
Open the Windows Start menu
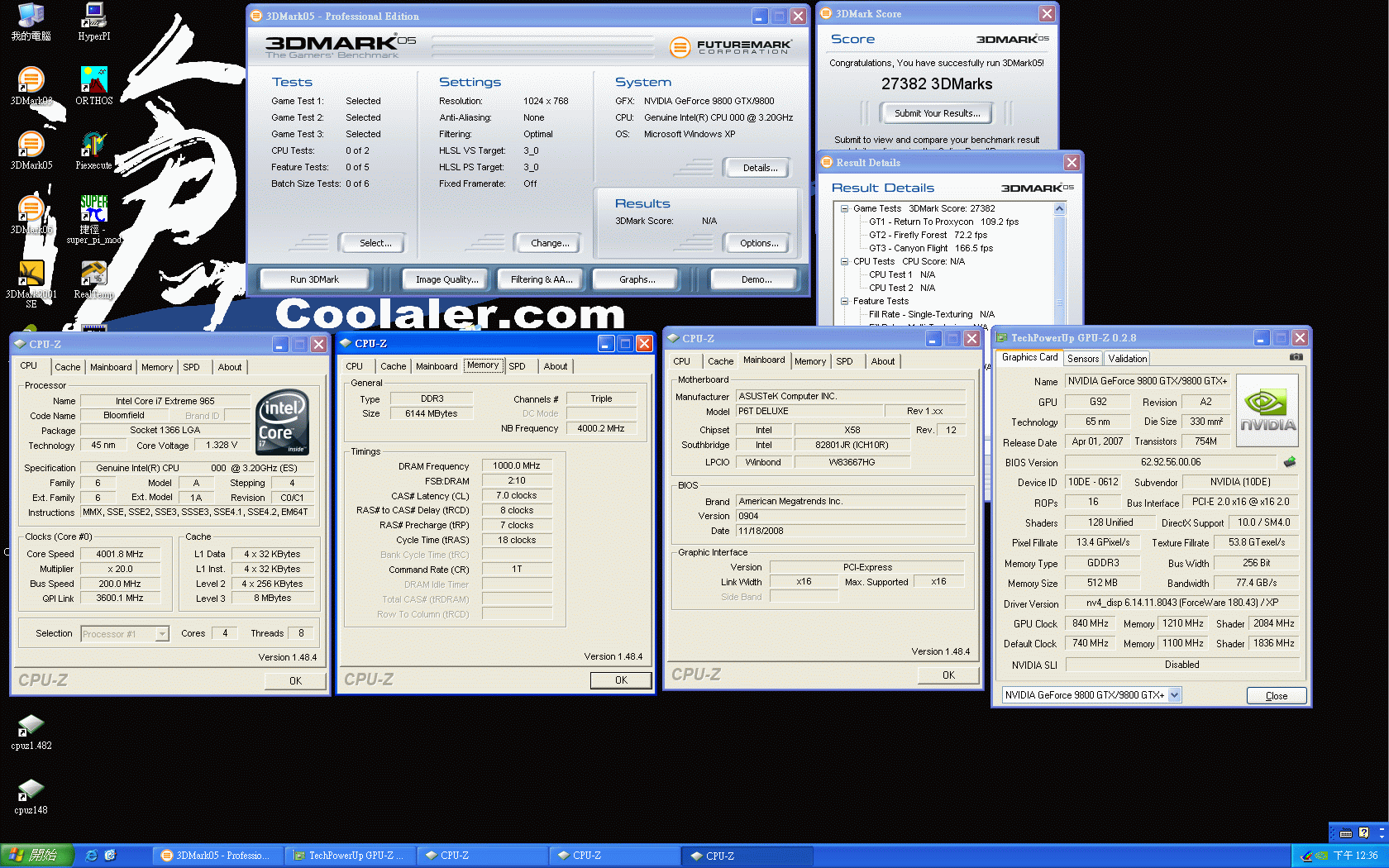[x=36, y=856]
